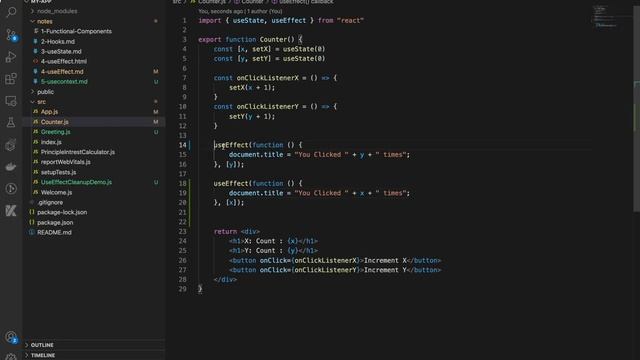Click 'Increment Y' button text in code

[385, 270]
